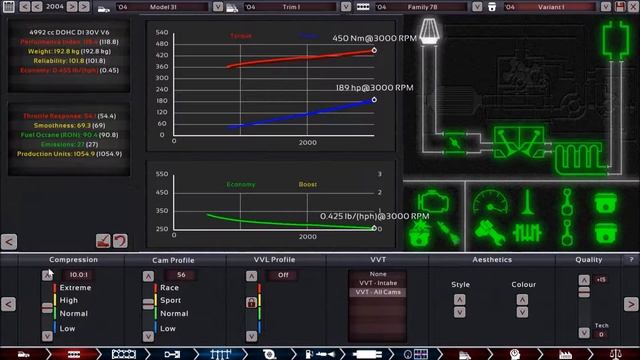640x360 pixels.
Task: Open the Model 31 dropdown arrow
Action: click(218, 7)
